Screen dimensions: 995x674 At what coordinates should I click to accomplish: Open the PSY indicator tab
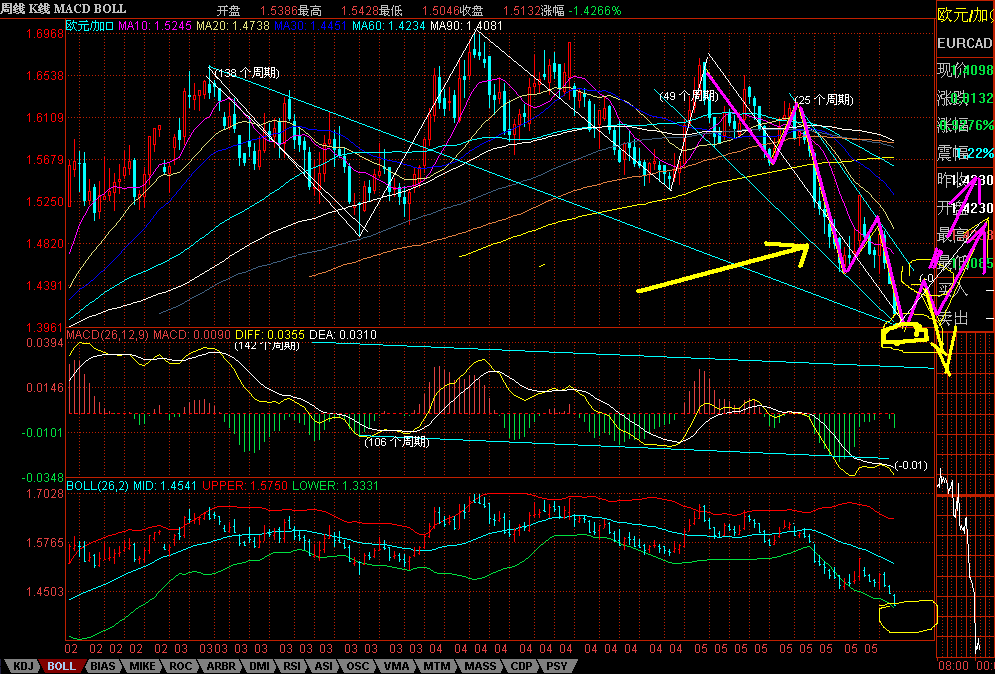pyautogui.click(x=557, y=666)
